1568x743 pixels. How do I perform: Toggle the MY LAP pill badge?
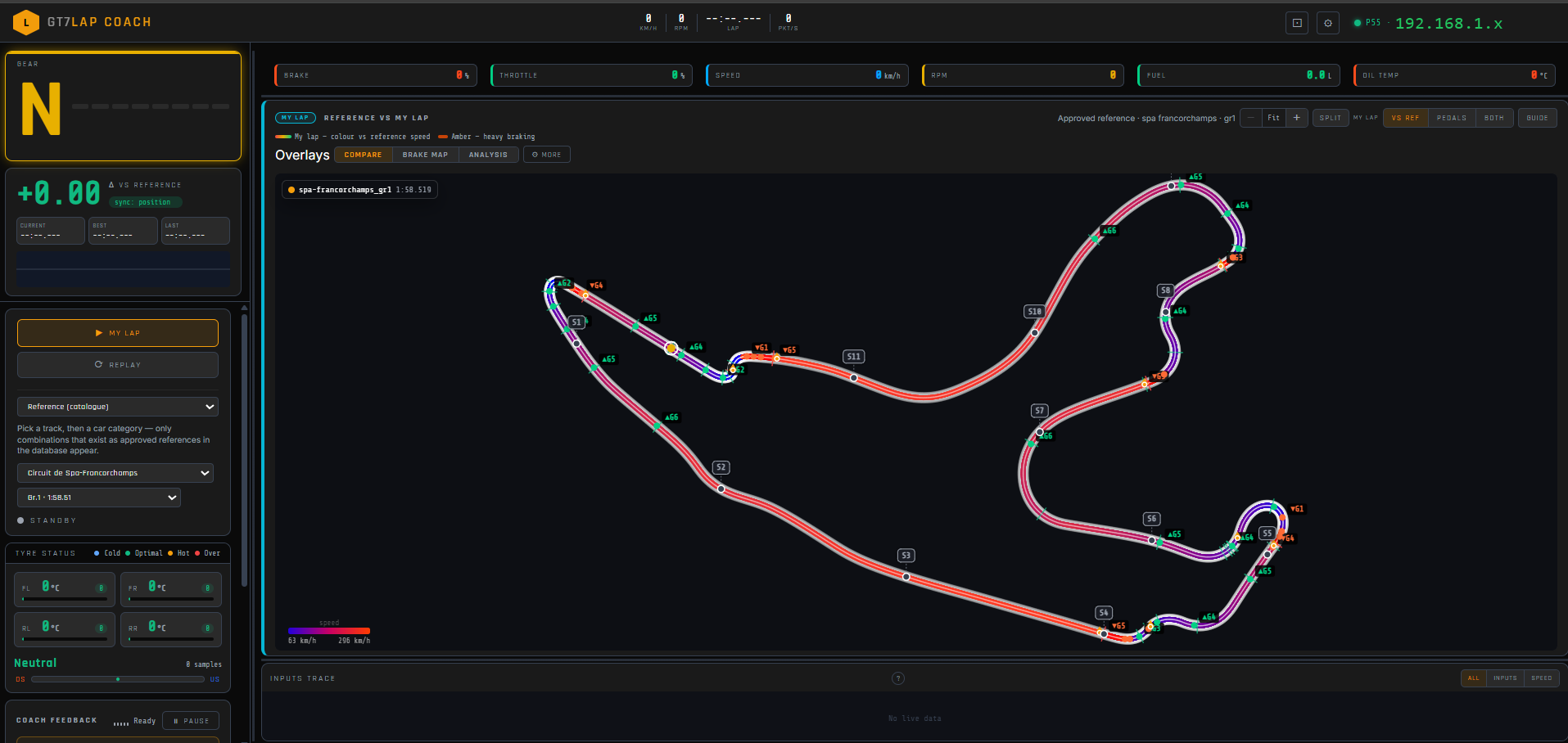(296, 118)
